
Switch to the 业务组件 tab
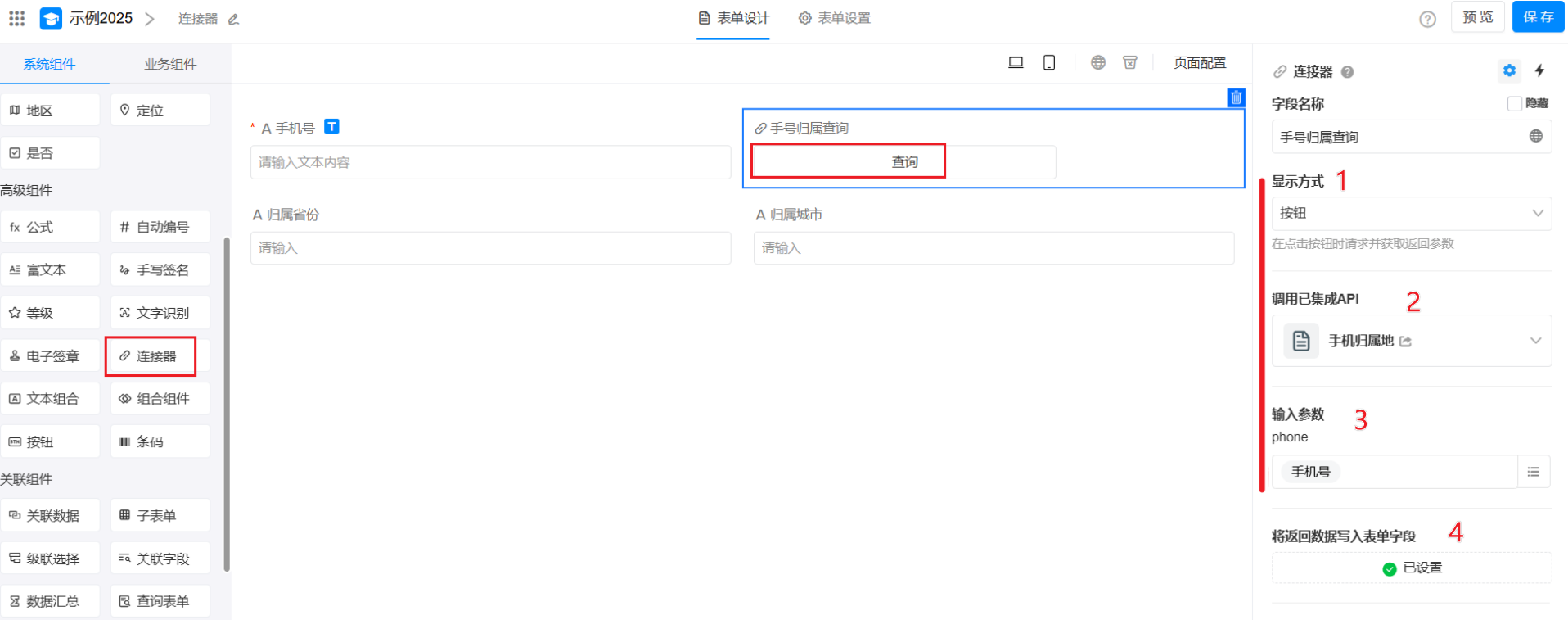[170, 64]
